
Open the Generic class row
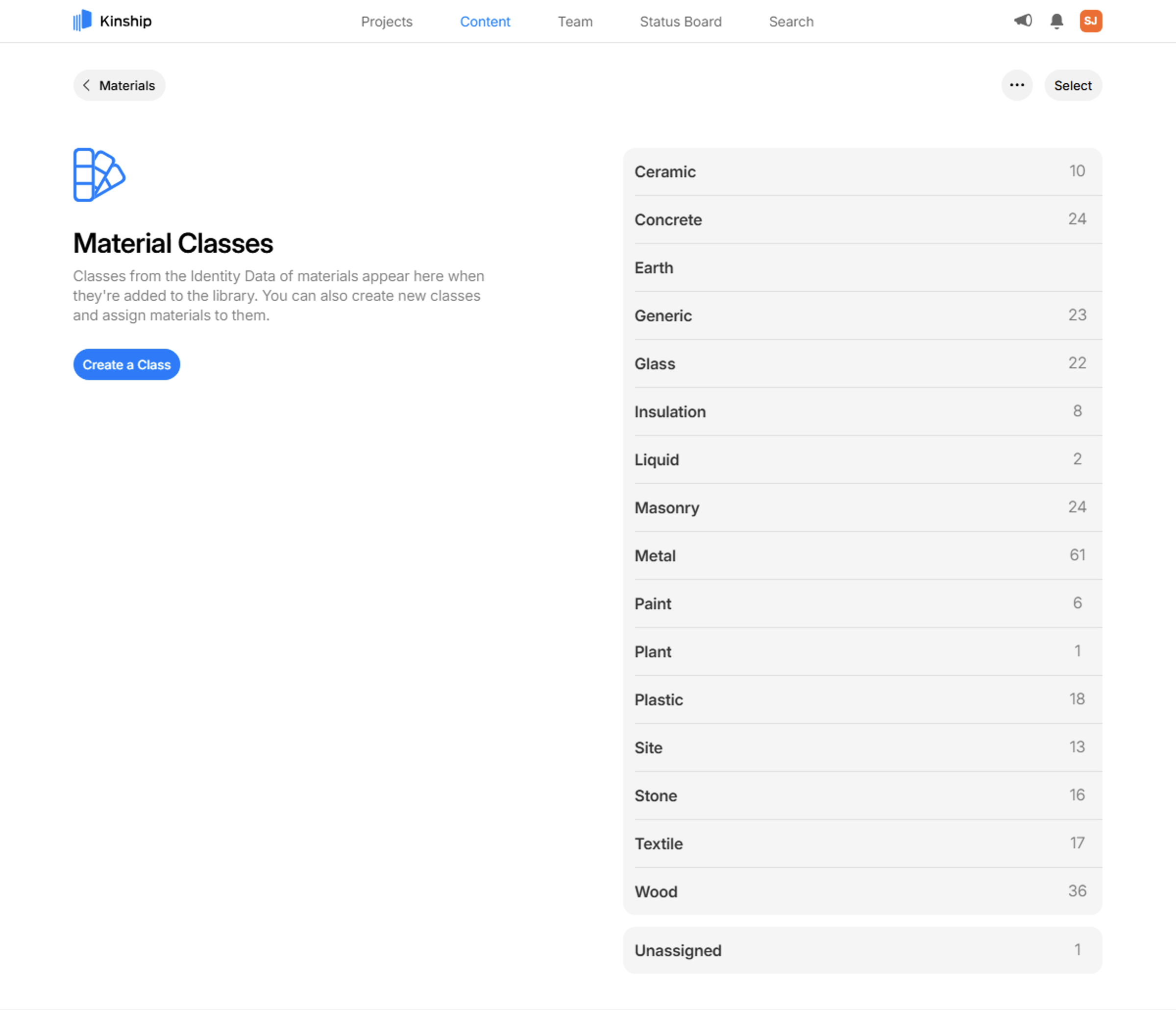click(862, 315)
